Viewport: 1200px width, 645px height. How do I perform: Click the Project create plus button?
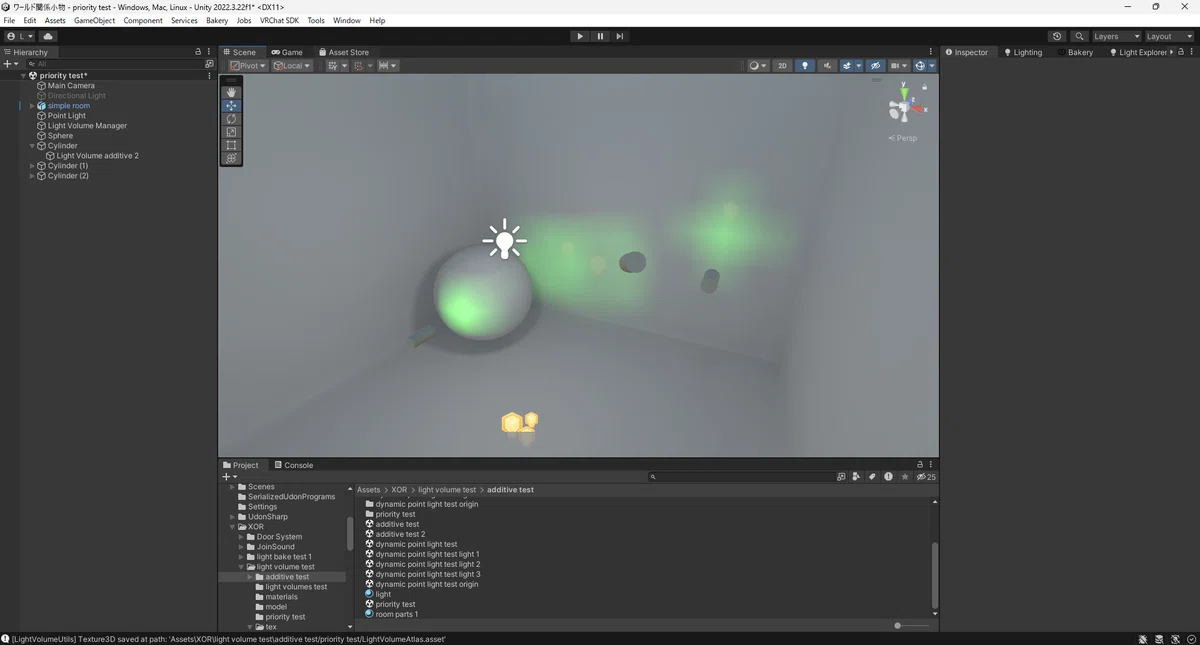tap(227, 477)
